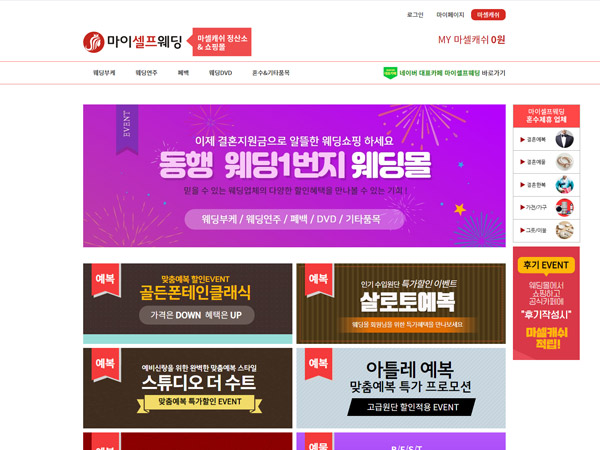Open the 웨딩연주 menu item
Screen dimensions: 600x450
[x=146, y=73]
